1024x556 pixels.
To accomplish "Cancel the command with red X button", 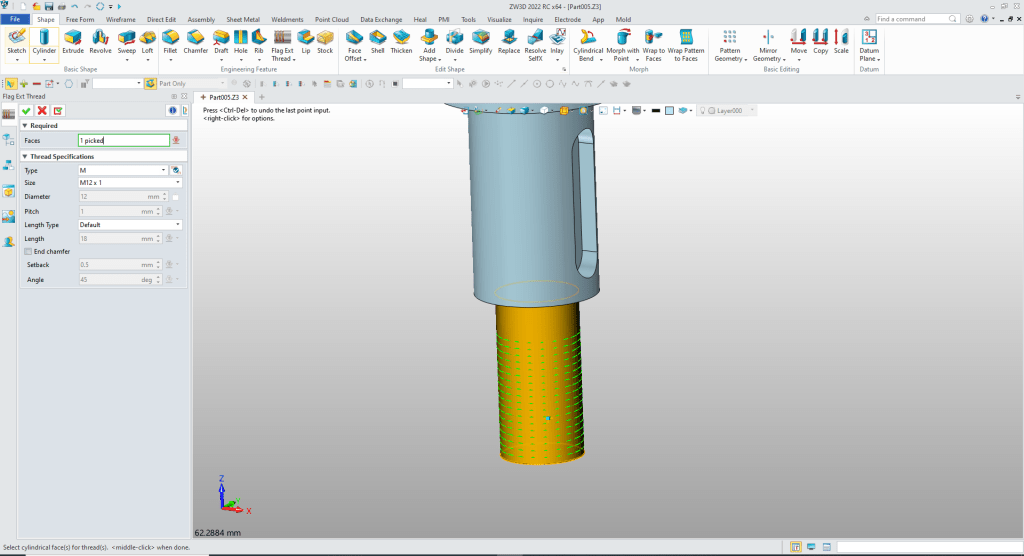I will [x=42, y=110].
